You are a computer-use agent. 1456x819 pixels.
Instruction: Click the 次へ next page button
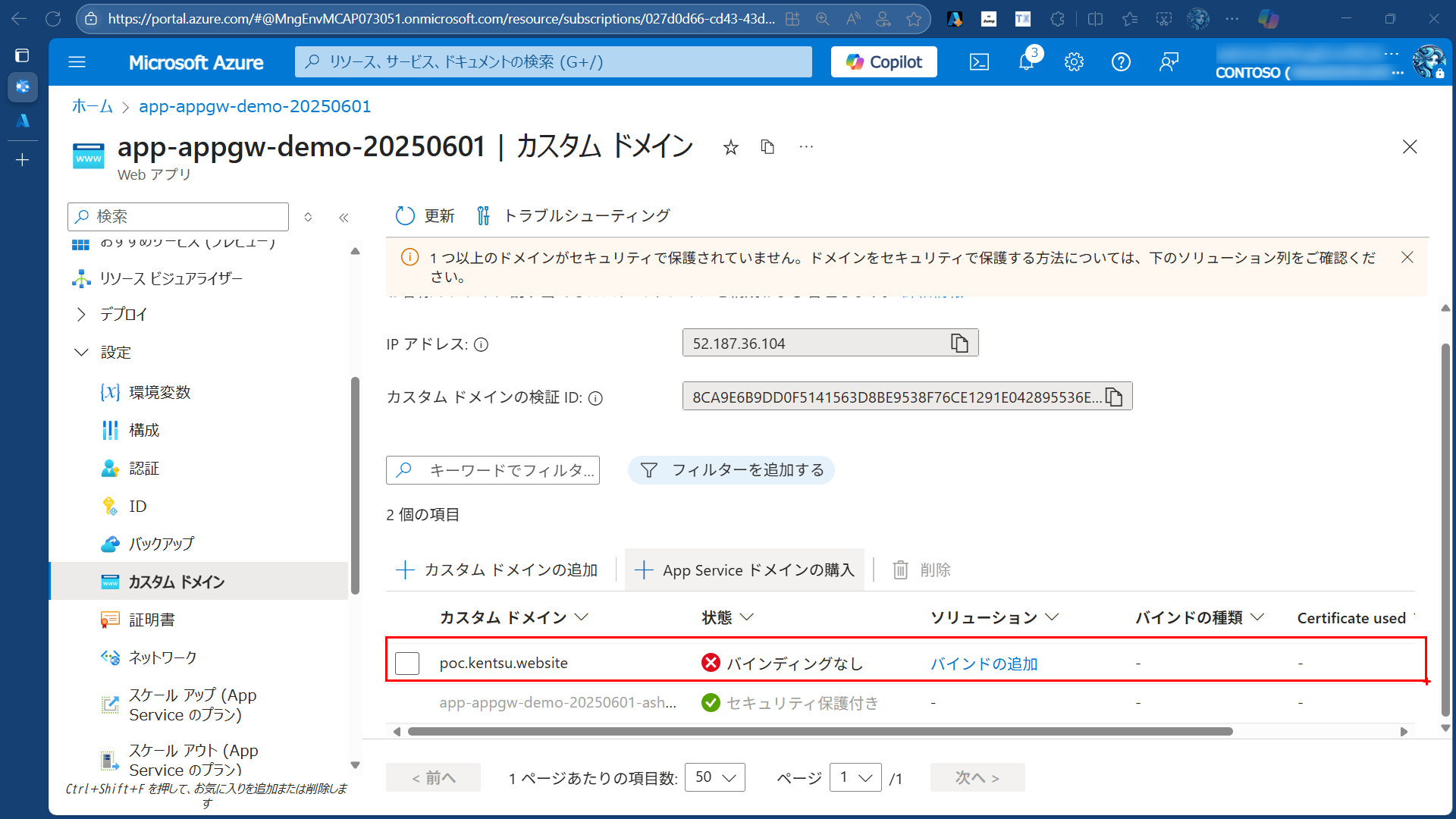[977, 777]
